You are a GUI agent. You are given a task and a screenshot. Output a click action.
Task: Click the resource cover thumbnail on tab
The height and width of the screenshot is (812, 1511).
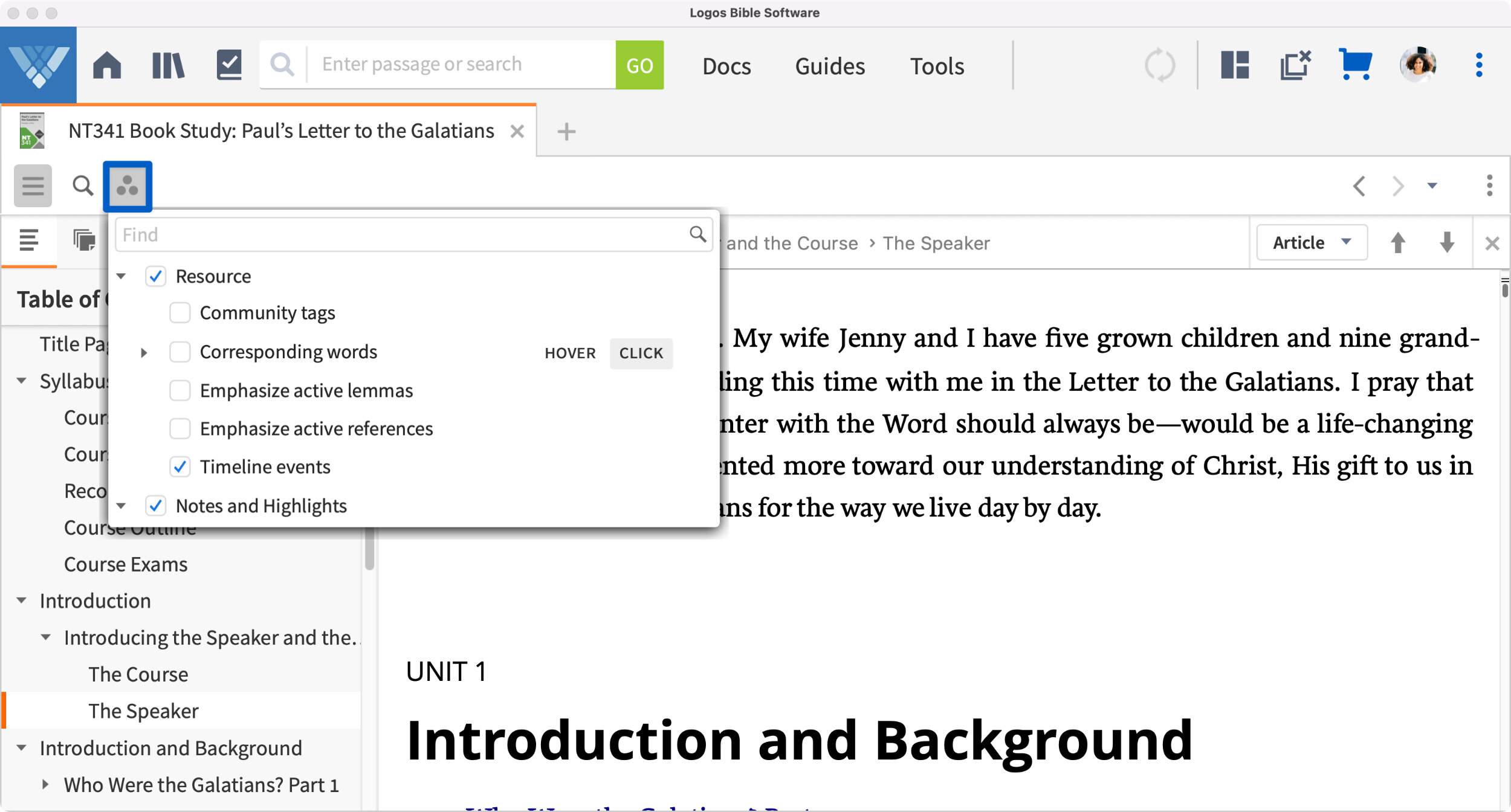click(x=31, y=130)
